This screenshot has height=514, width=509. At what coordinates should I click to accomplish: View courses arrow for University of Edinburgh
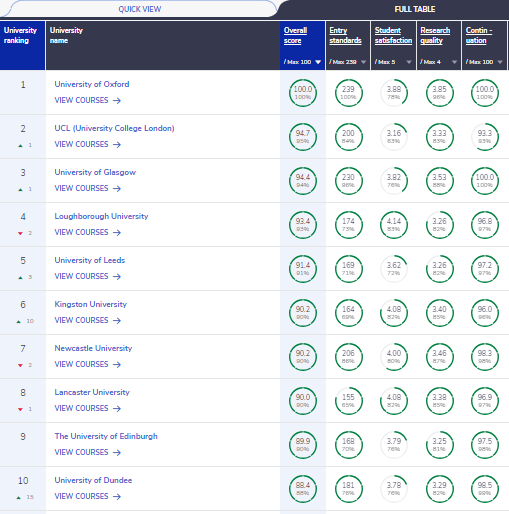tap(117, 453)
